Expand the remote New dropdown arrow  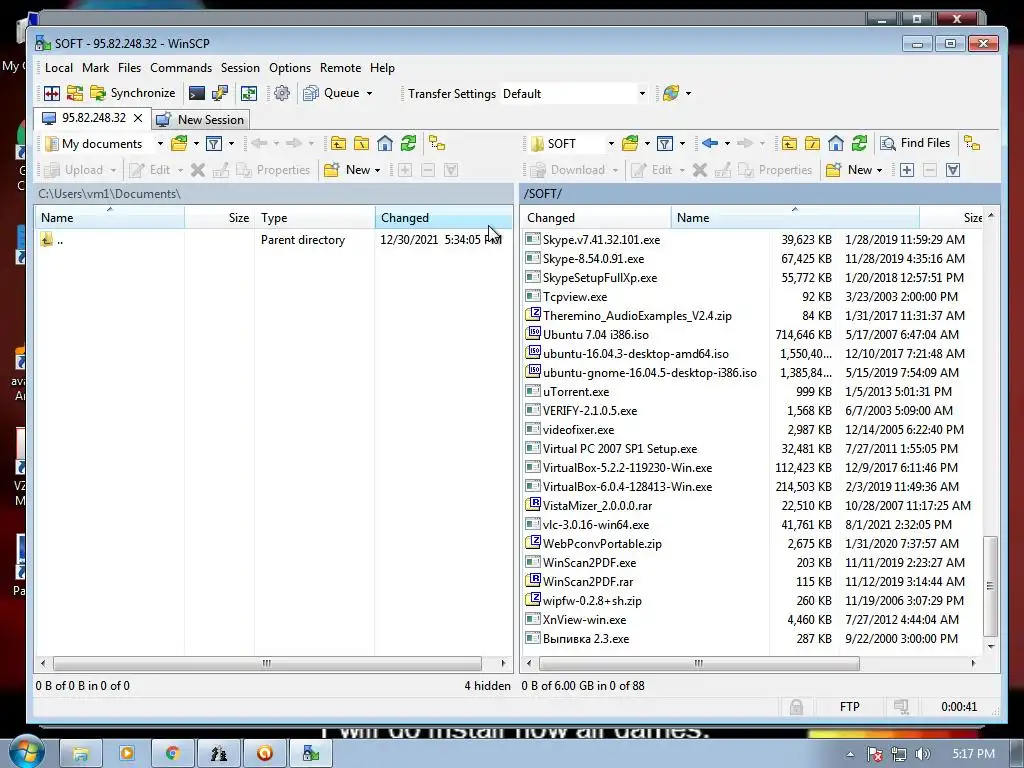pos(880,170)
